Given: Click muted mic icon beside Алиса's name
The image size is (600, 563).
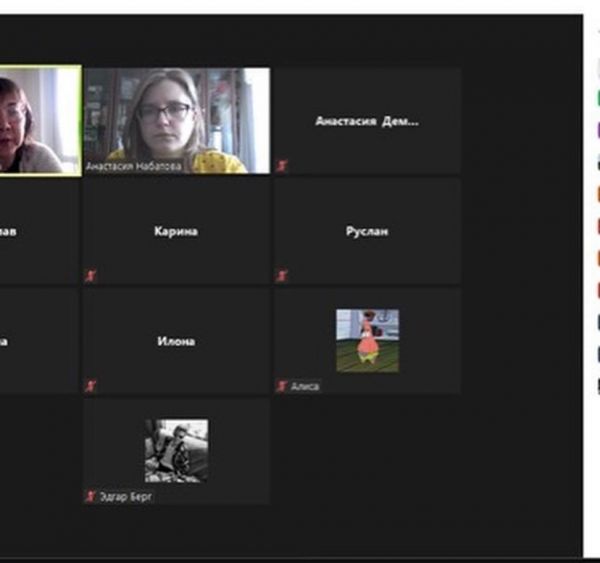Looking at the screenshot, I should (282, 386).
